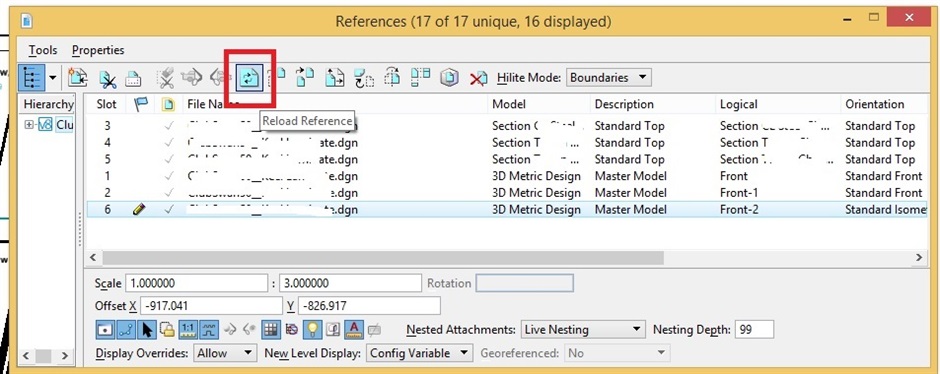Screen dimensions: 940x374
Task: Click the reference list horizontal scrollbar thumb
Action: 383,258
